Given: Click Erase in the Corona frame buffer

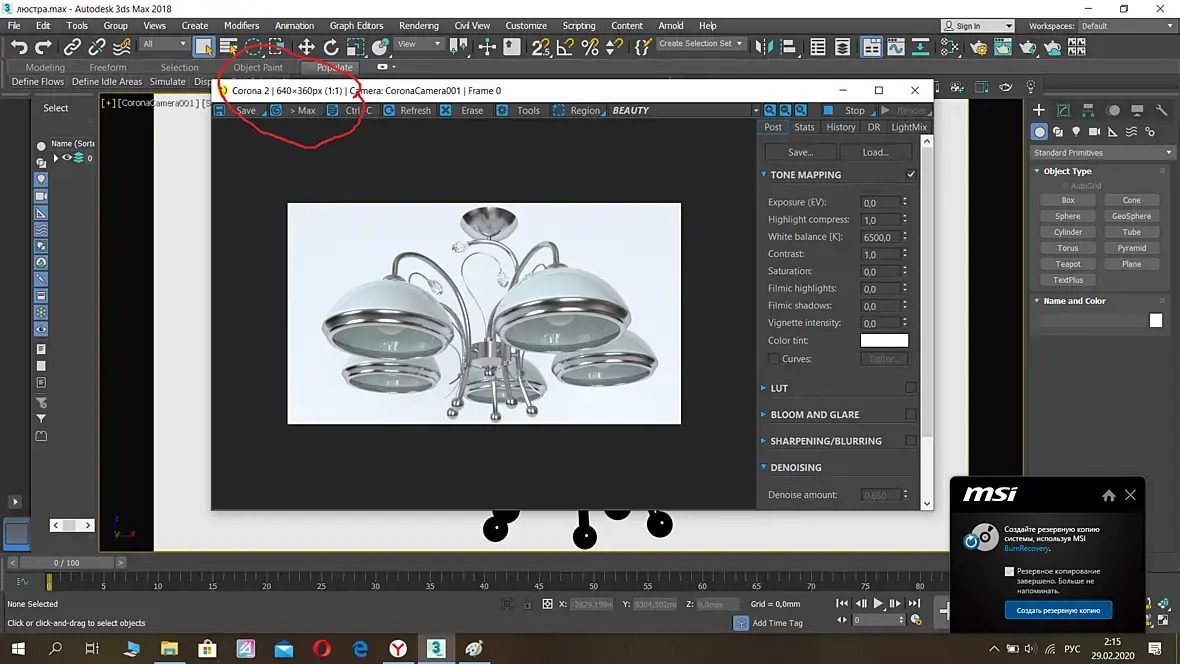Looking at the screenshot, I should pos(471,111).
